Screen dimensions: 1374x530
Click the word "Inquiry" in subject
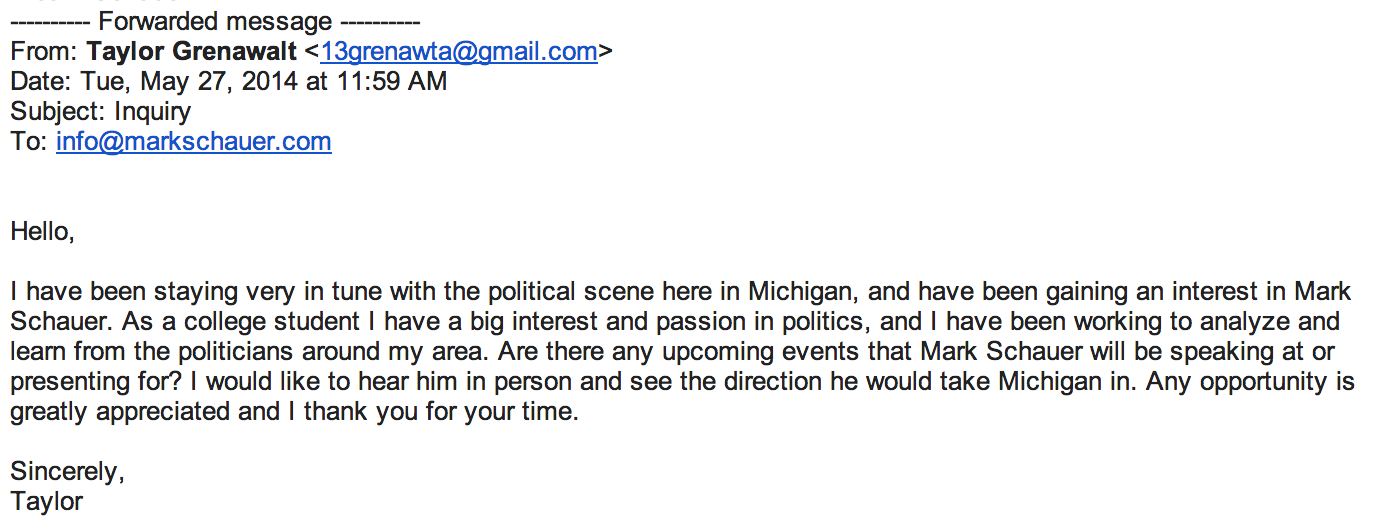152,111
